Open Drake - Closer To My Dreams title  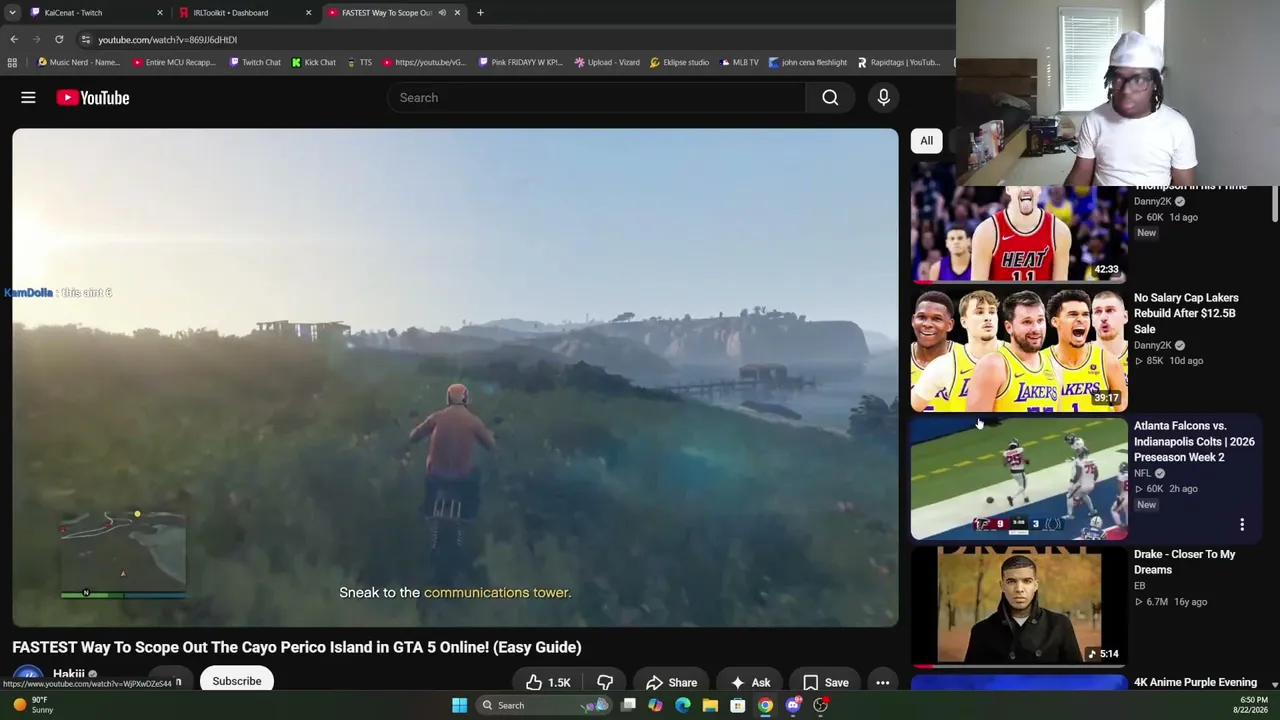click(x=1184, y=562)
